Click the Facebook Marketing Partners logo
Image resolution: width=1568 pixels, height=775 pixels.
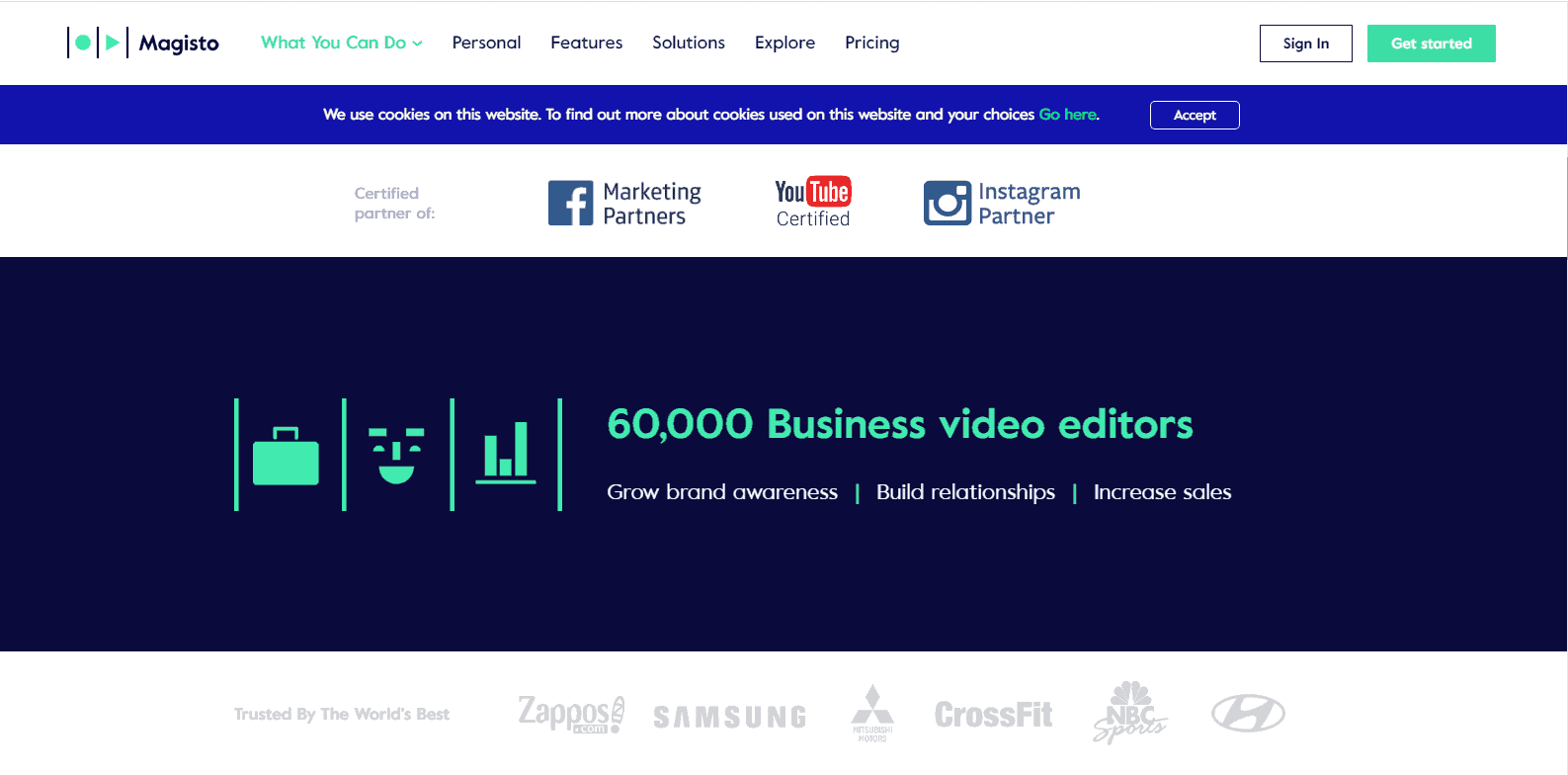tap(624, 204)
